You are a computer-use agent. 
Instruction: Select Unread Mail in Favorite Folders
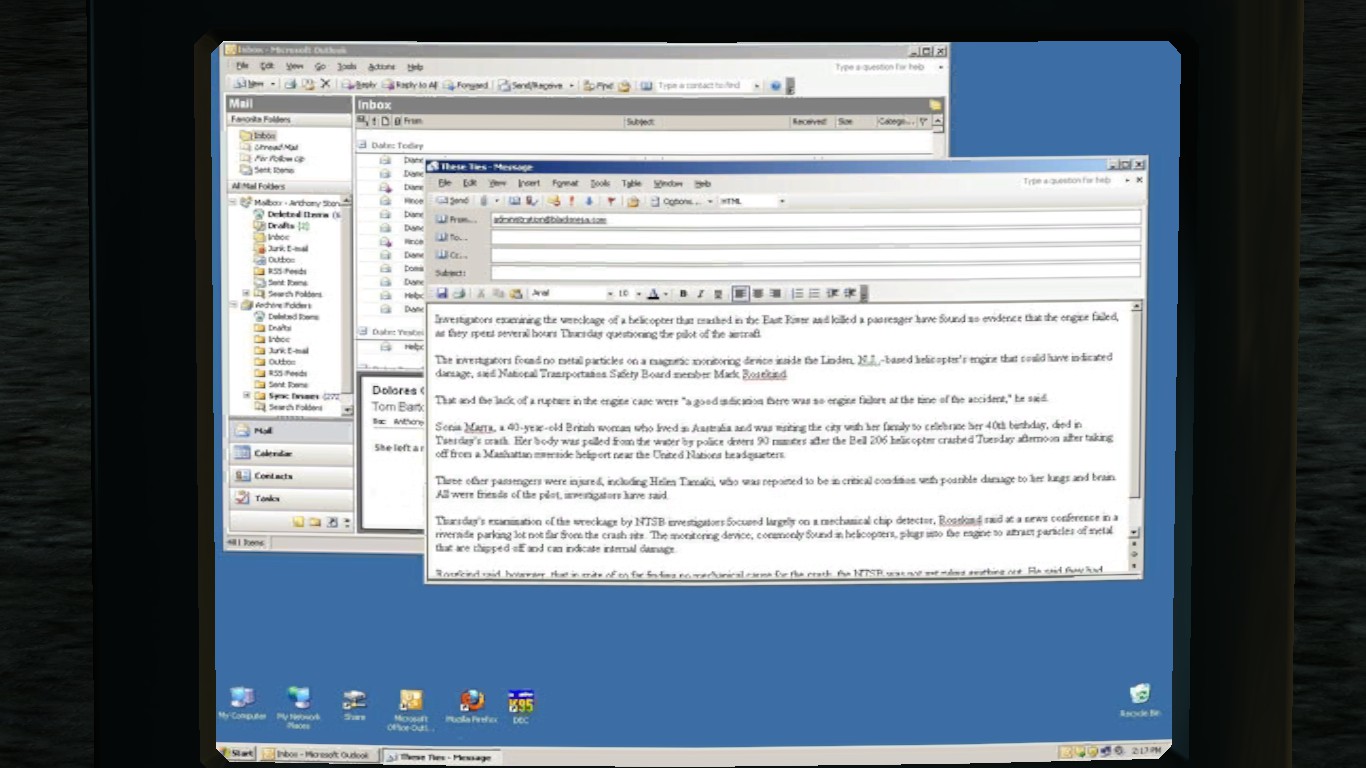tap(269, 147)
